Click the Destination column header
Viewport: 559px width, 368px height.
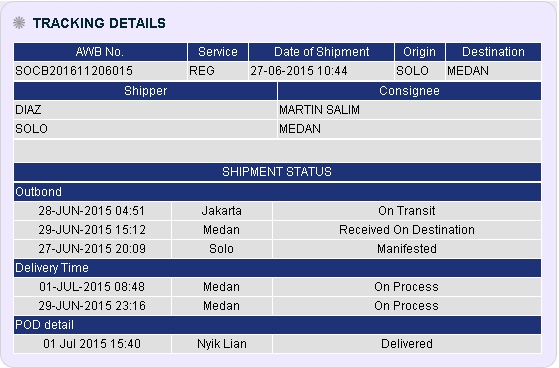pyautogui.click(x=493, y=52)
